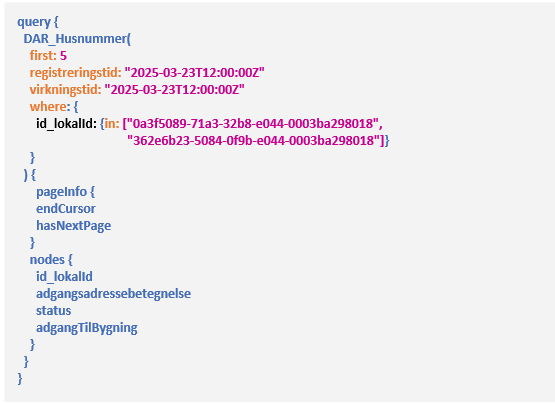Click the status field under nodes

point(53,311)
